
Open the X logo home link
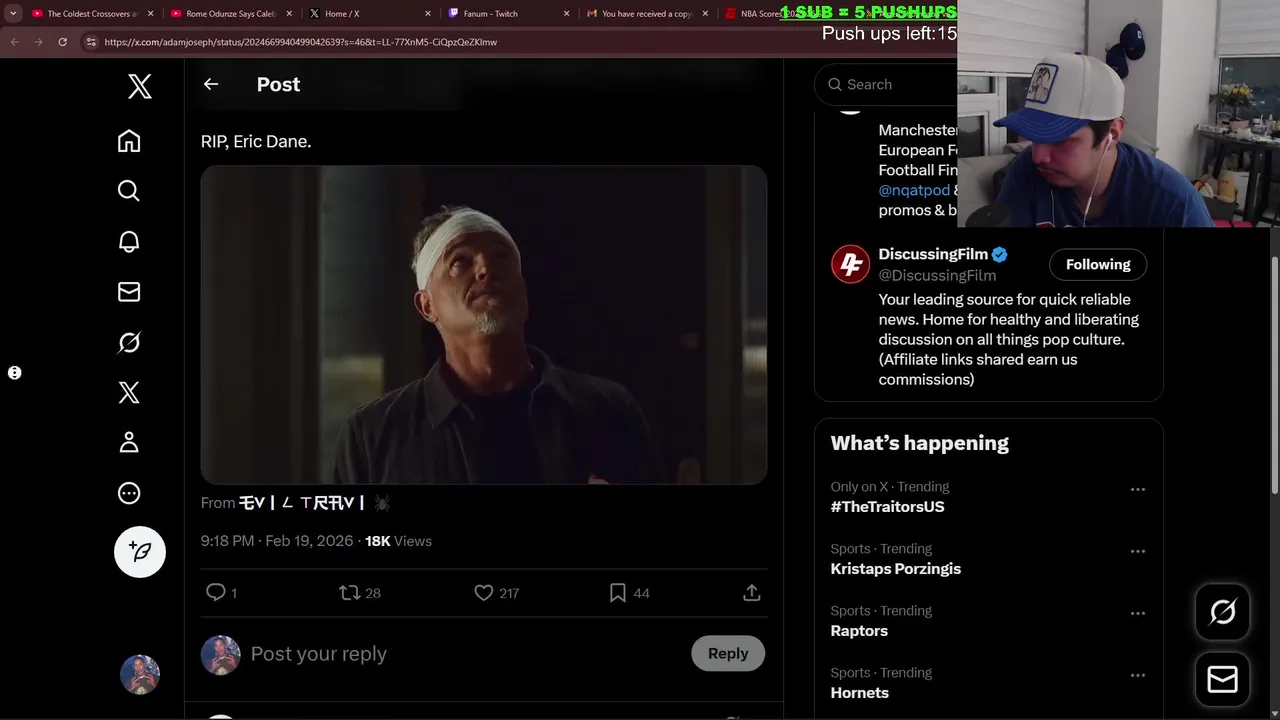click(x=140, y=86)
